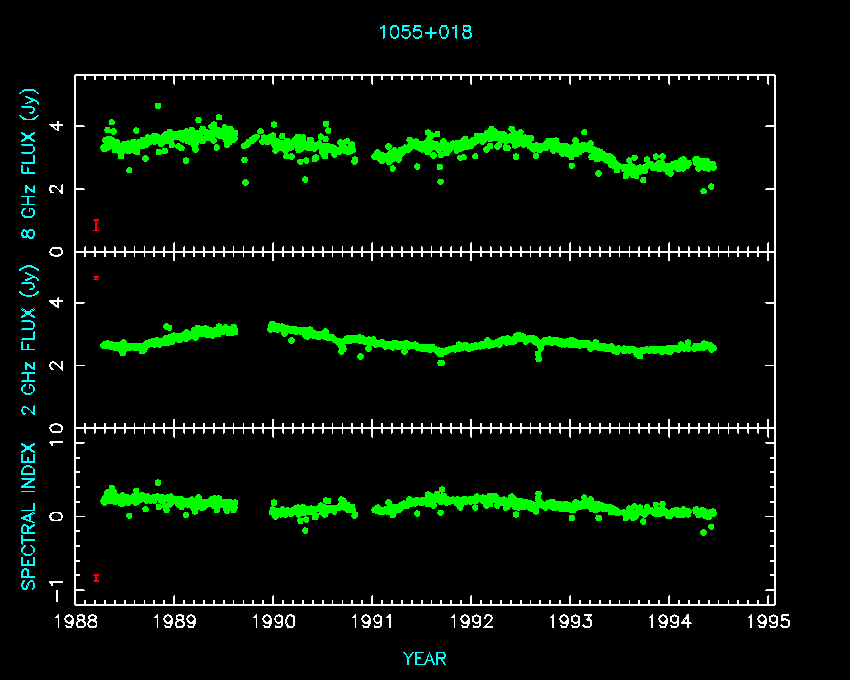Image resolution: width=850 pixels, height=680 pixels.
Task: Select the 1989 tick label
Action: click(176, 622)
